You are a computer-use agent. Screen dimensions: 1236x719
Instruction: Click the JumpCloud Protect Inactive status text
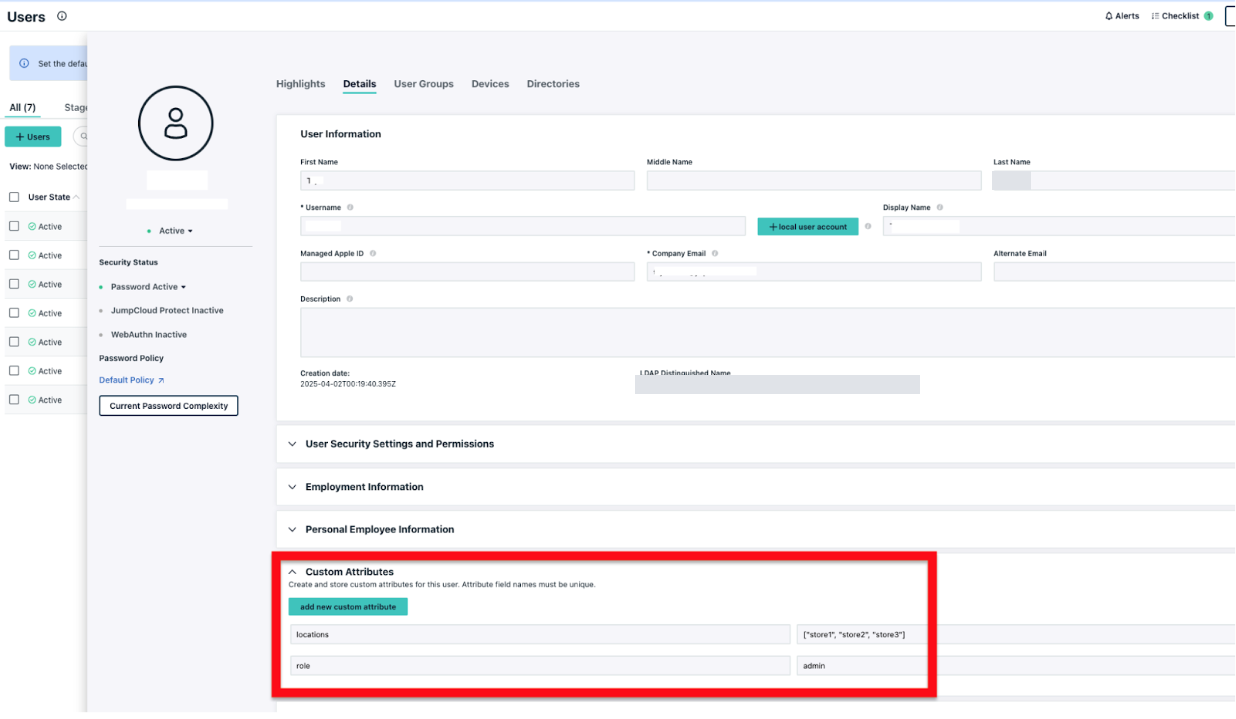[167, 311]
